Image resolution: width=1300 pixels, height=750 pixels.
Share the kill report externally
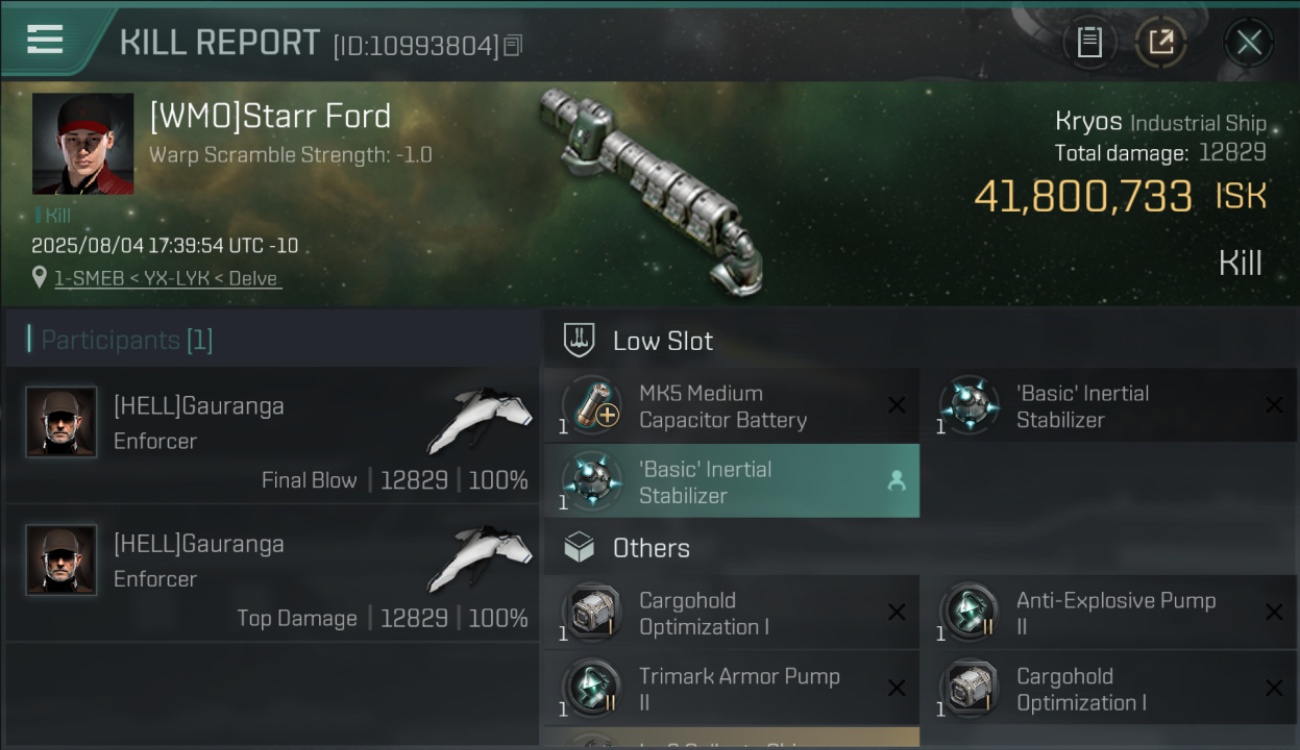coord(1161,43)
